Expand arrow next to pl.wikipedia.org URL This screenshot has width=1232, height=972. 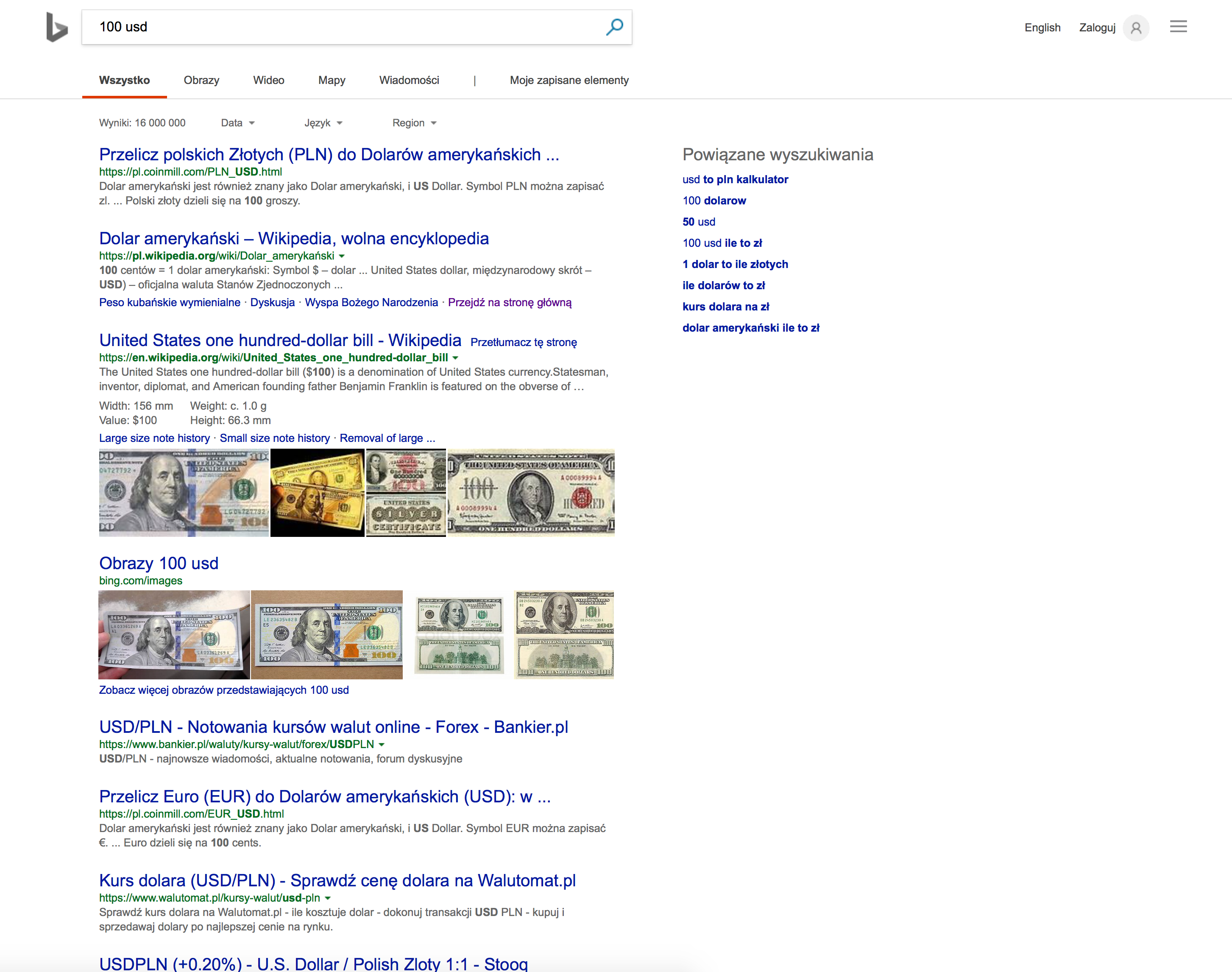[x=341, y=256]
